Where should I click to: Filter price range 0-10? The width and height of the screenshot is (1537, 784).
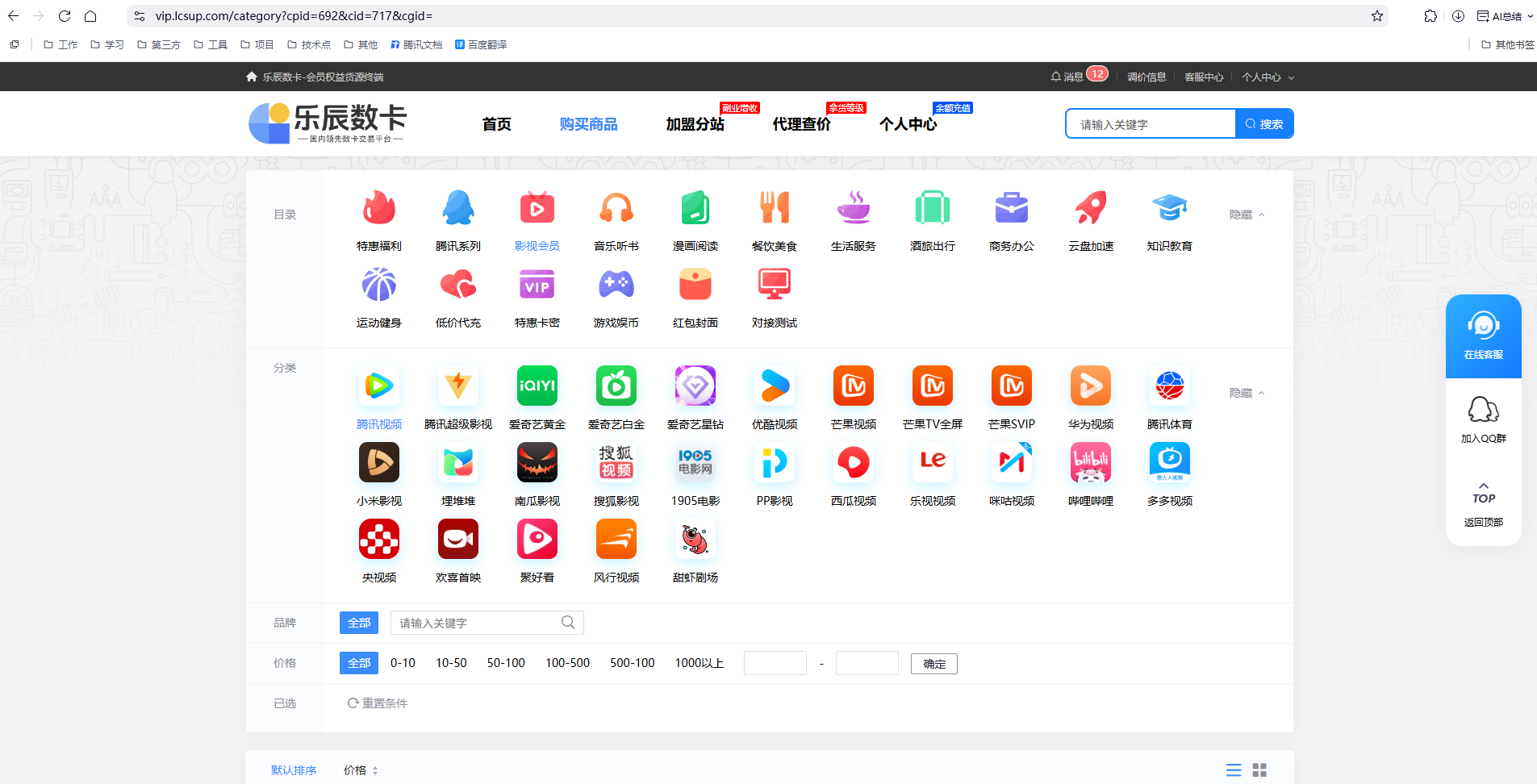(403, 663)
